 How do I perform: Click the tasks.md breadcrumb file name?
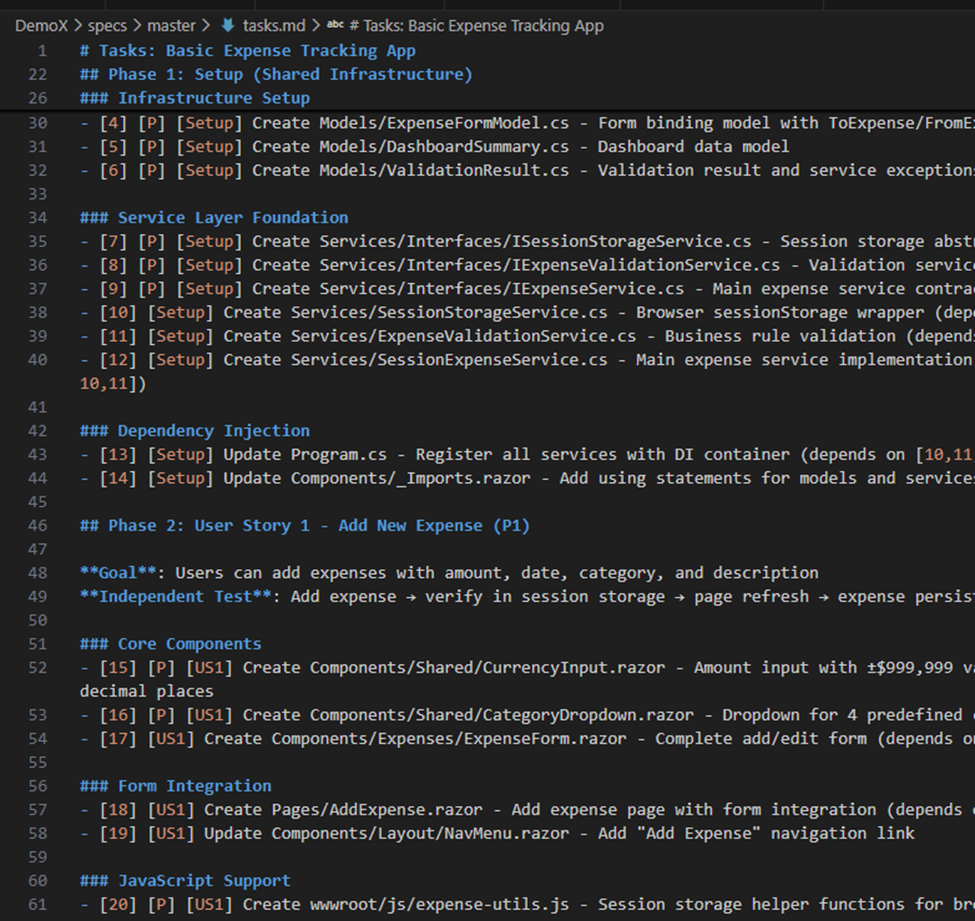pos(274,25)
